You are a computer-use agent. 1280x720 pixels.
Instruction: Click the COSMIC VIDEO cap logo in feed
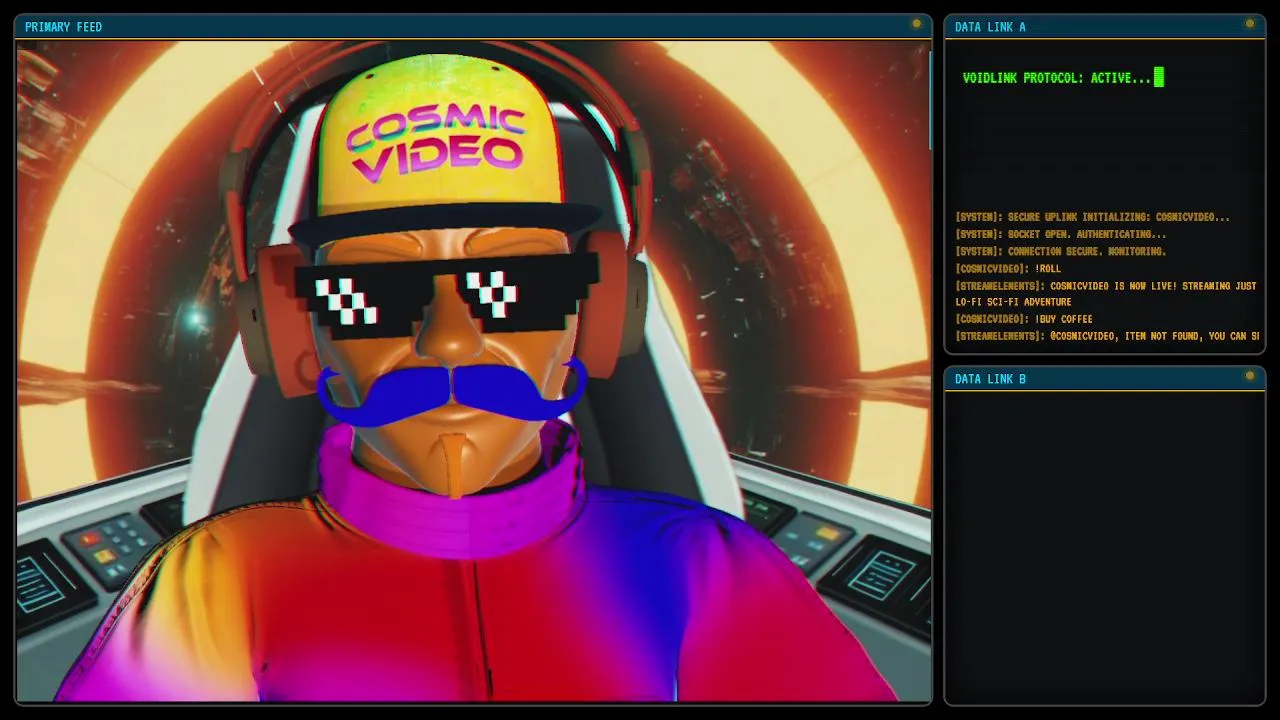pos(436,142)
